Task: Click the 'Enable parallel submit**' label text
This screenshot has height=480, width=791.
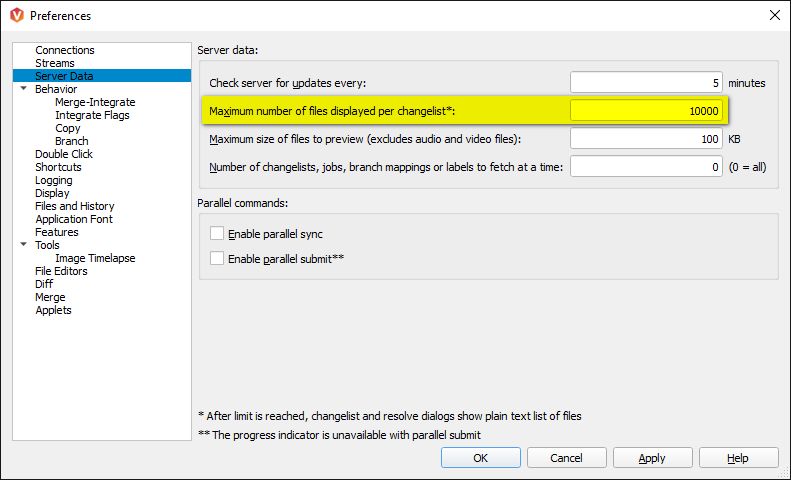Action: coord(286,259)
